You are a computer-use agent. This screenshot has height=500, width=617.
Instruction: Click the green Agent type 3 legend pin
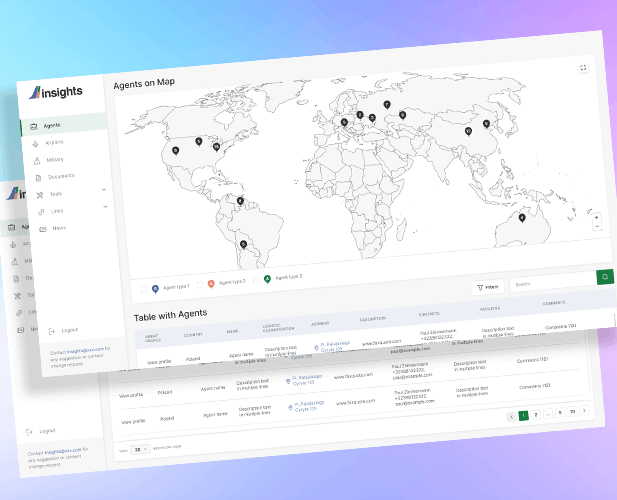[267, 279]
